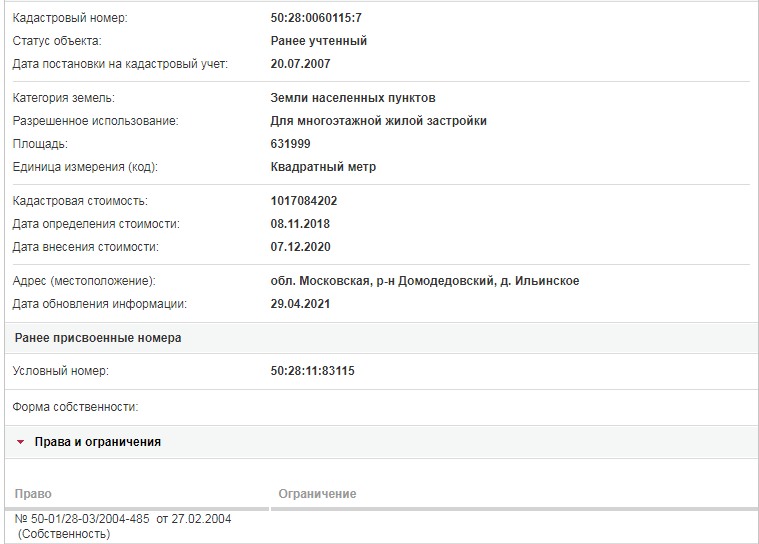Click the Право column header
This screenshot has width=759, height=544.
pyautogui.click(x=33, y=494)
